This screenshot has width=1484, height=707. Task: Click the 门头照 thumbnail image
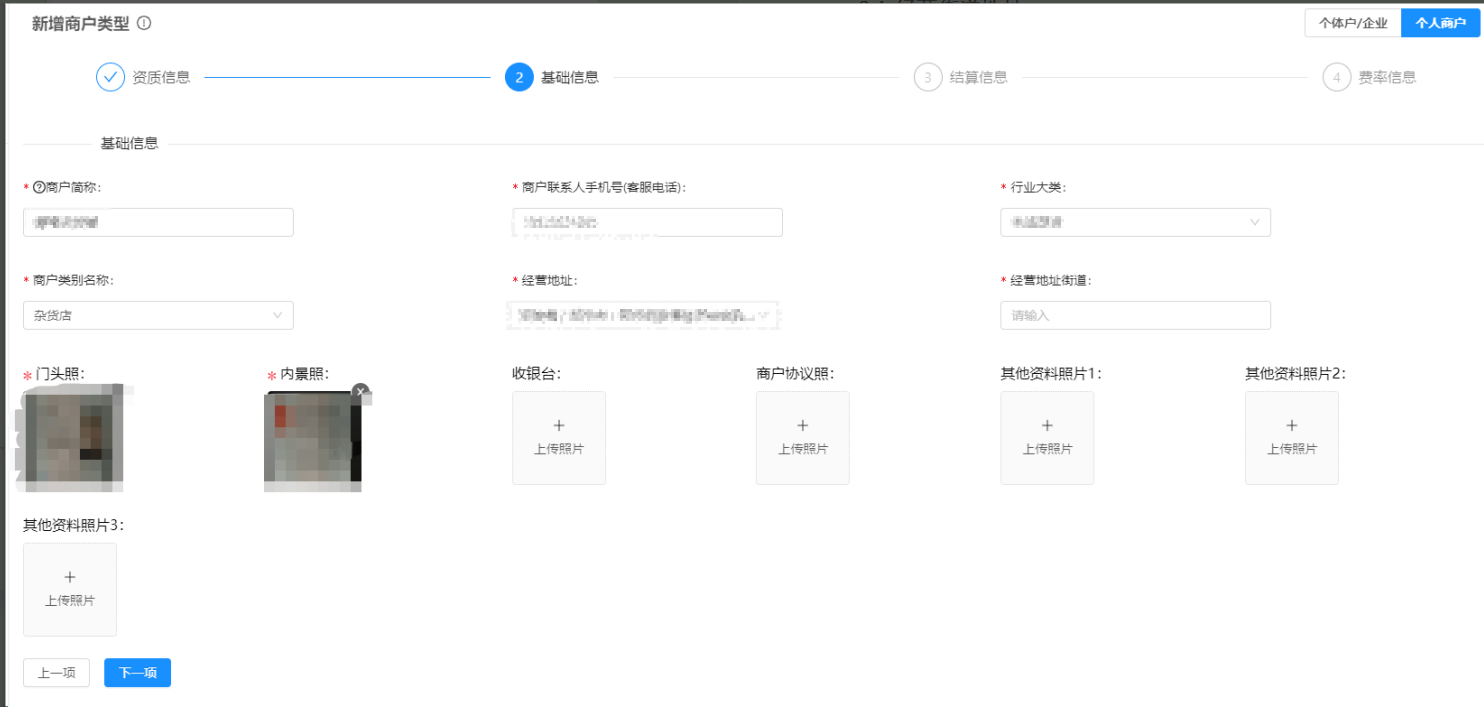coord(69,438)
